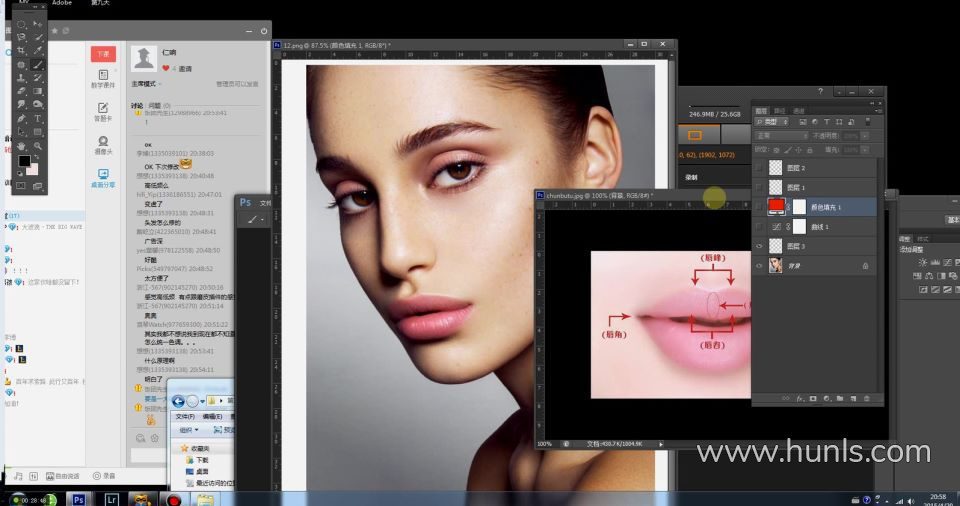Toggle lock all icon in Layers panel
This screenshot has width=960, height=506.
click(809, 149)
